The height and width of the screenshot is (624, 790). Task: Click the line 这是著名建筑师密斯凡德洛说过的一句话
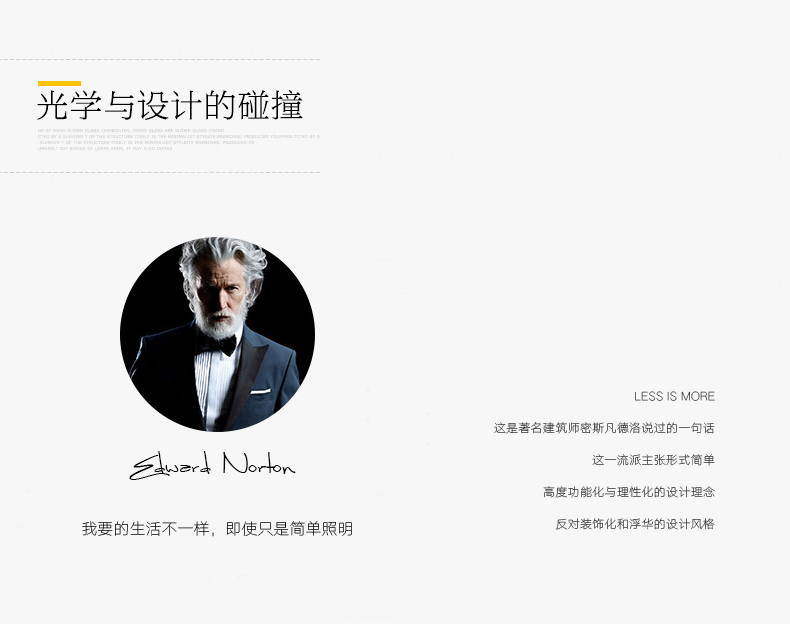point(604,428)
